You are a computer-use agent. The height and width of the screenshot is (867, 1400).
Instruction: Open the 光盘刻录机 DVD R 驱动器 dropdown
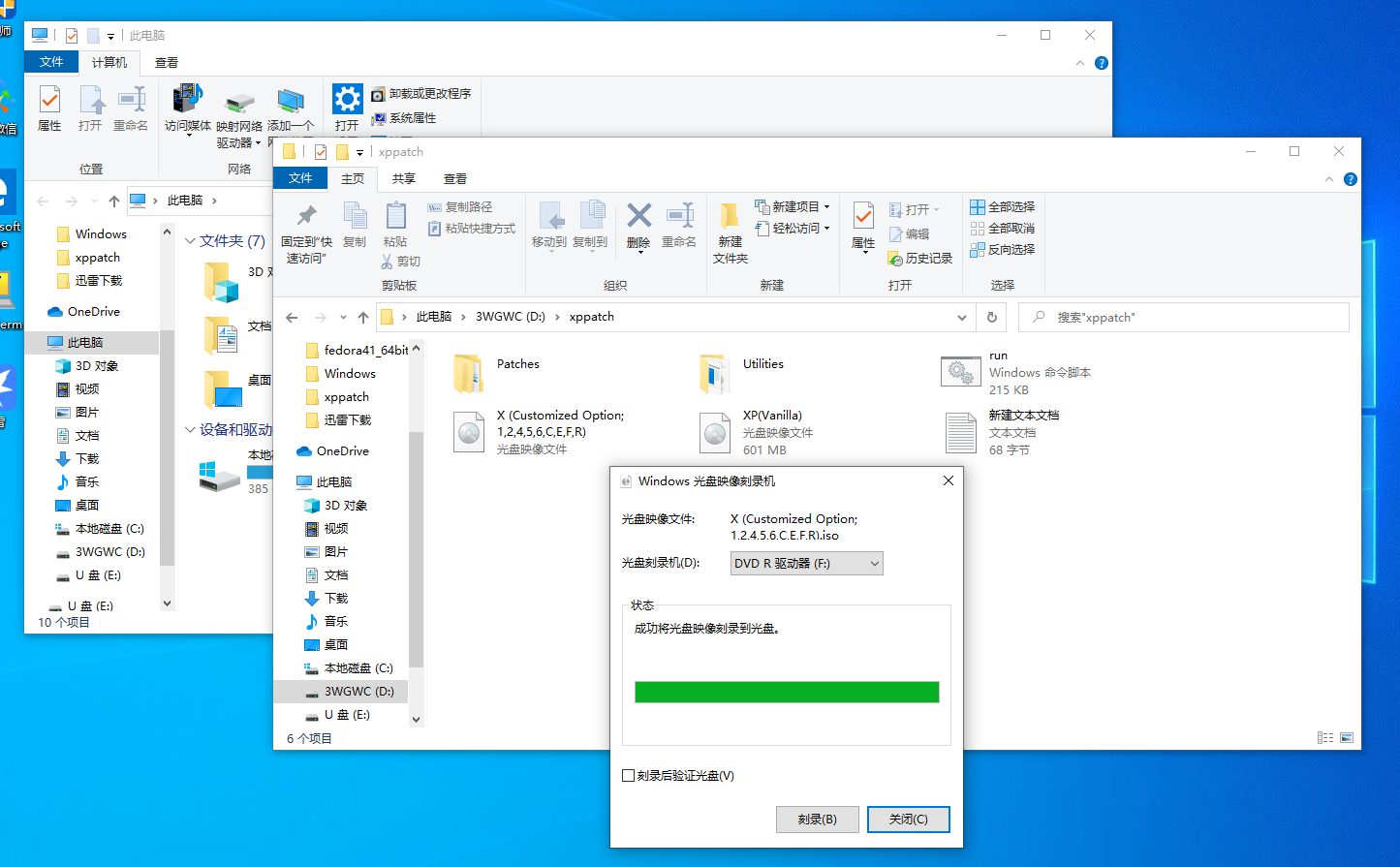click(x=807, y=563)
